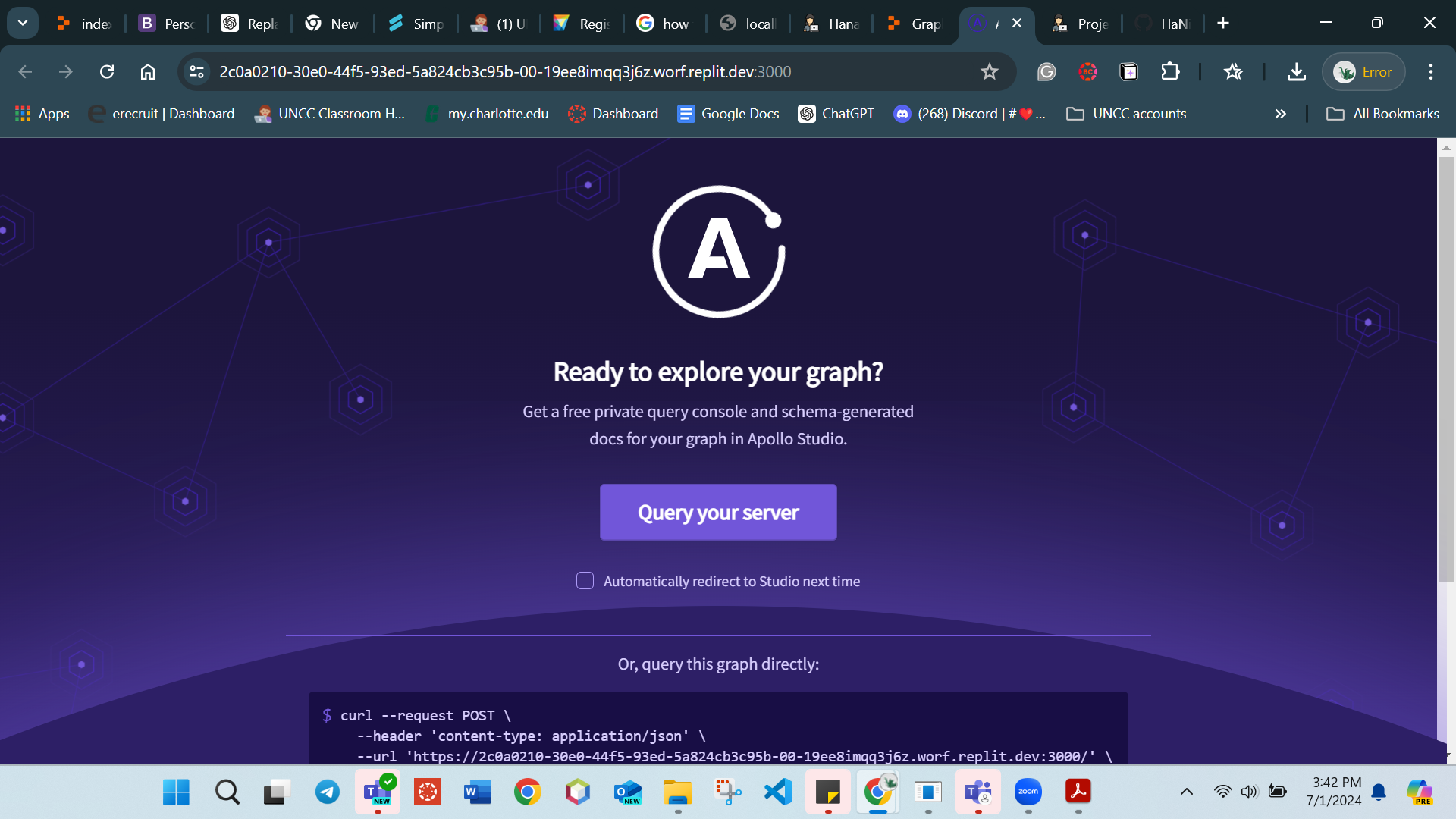This screenshot has width=1456, height=819.
Task: Open the Google Docs bookmark
Action: tap(727, 114)
